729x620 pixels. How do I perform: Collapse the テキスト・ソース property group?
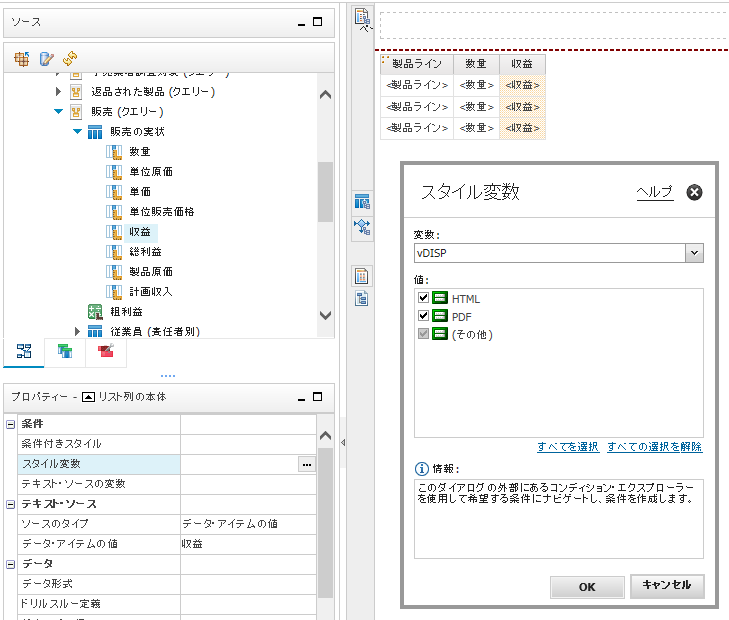pyautogui.click(x=10, y=504)
